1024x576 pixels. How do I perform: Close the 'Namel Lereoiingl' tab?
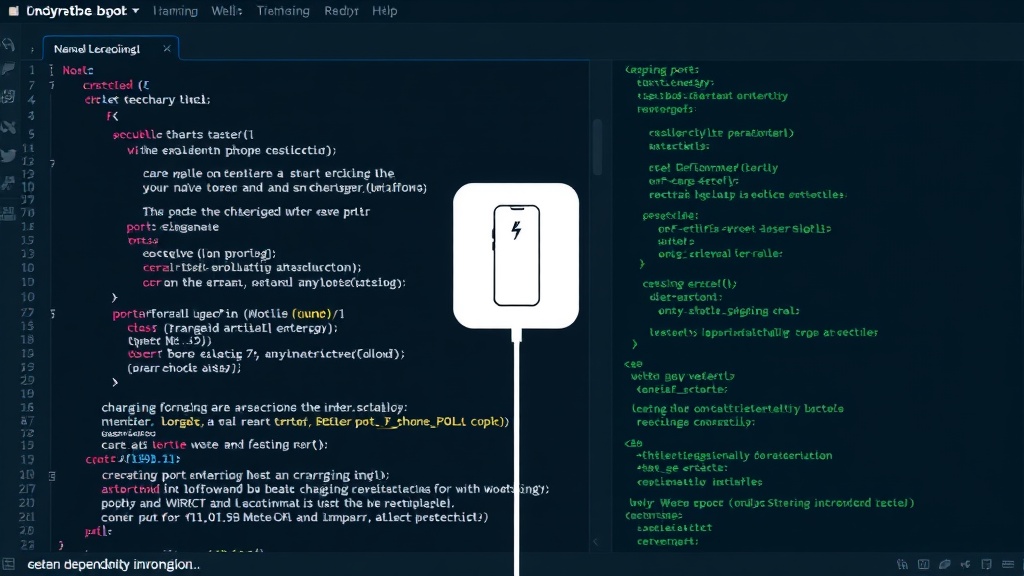click(167, 48)
